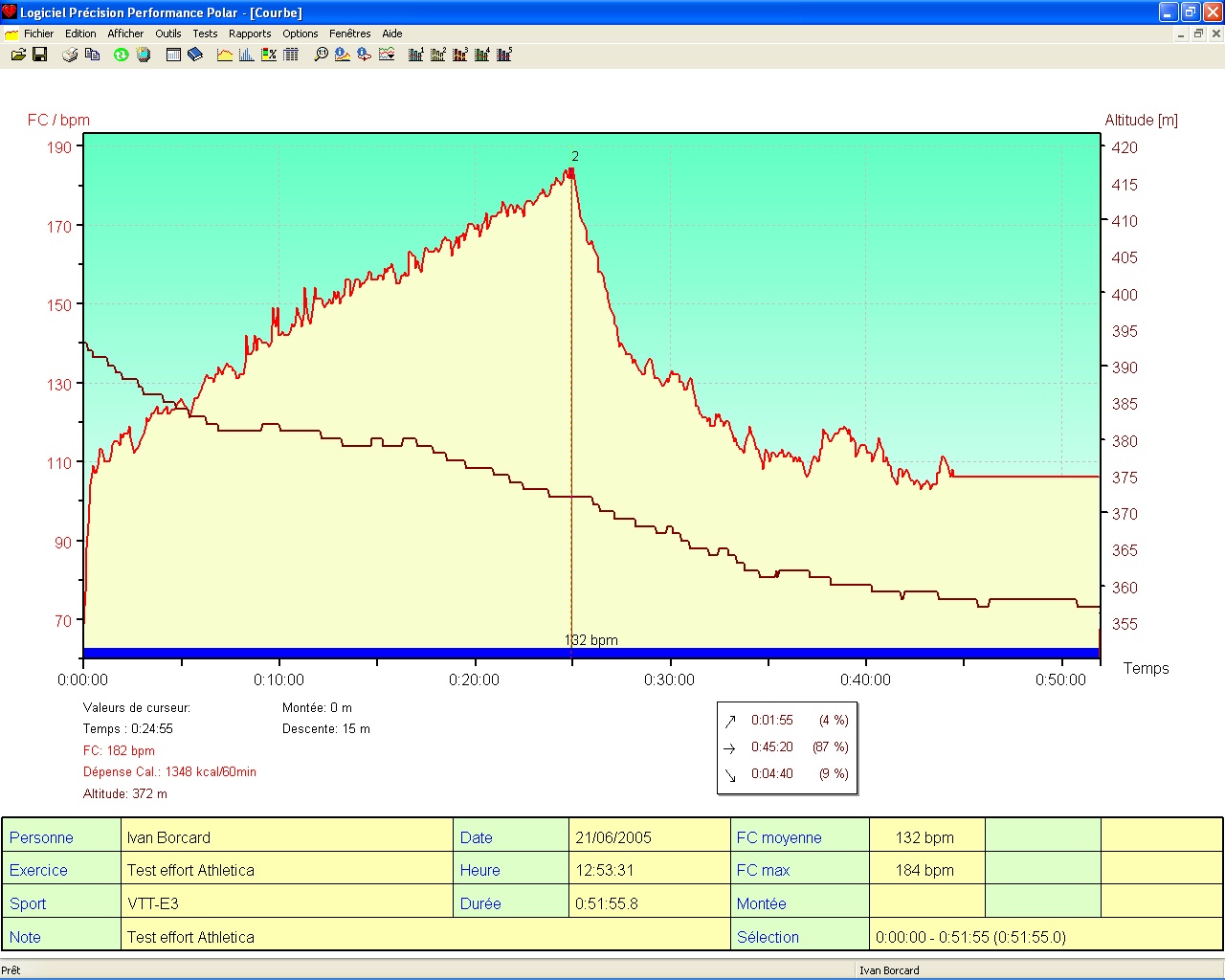Click the blue bar below the graph

(x=591, y=654)
